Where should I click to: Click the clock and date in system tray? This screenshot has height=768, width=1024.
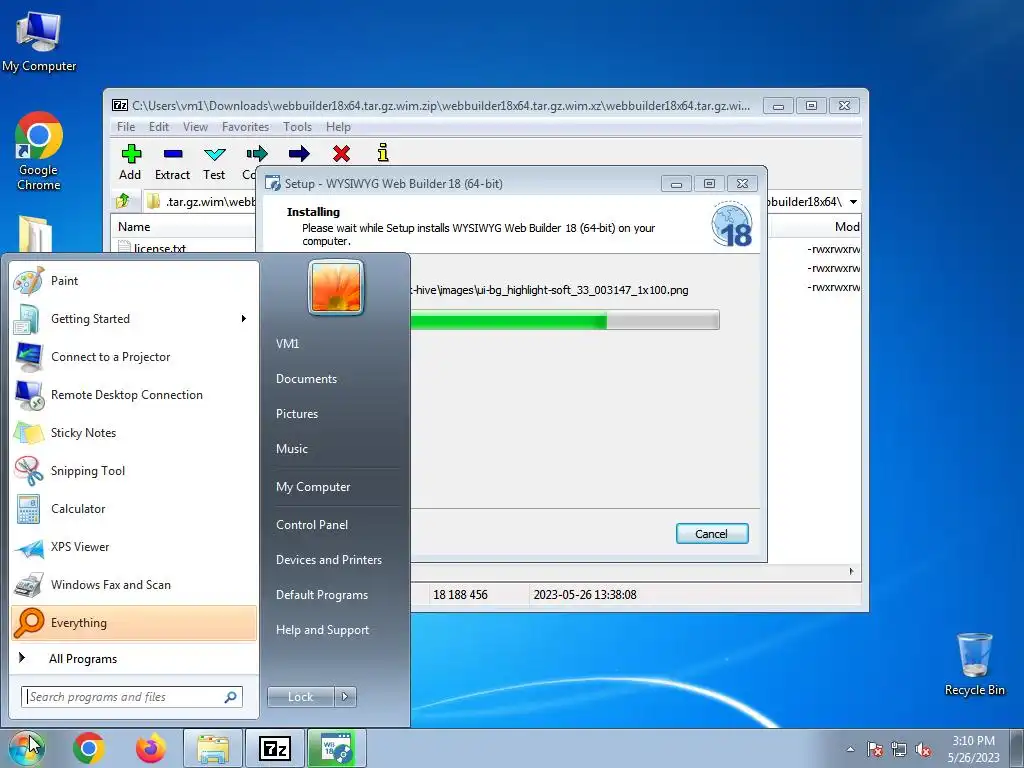(973, 749)
